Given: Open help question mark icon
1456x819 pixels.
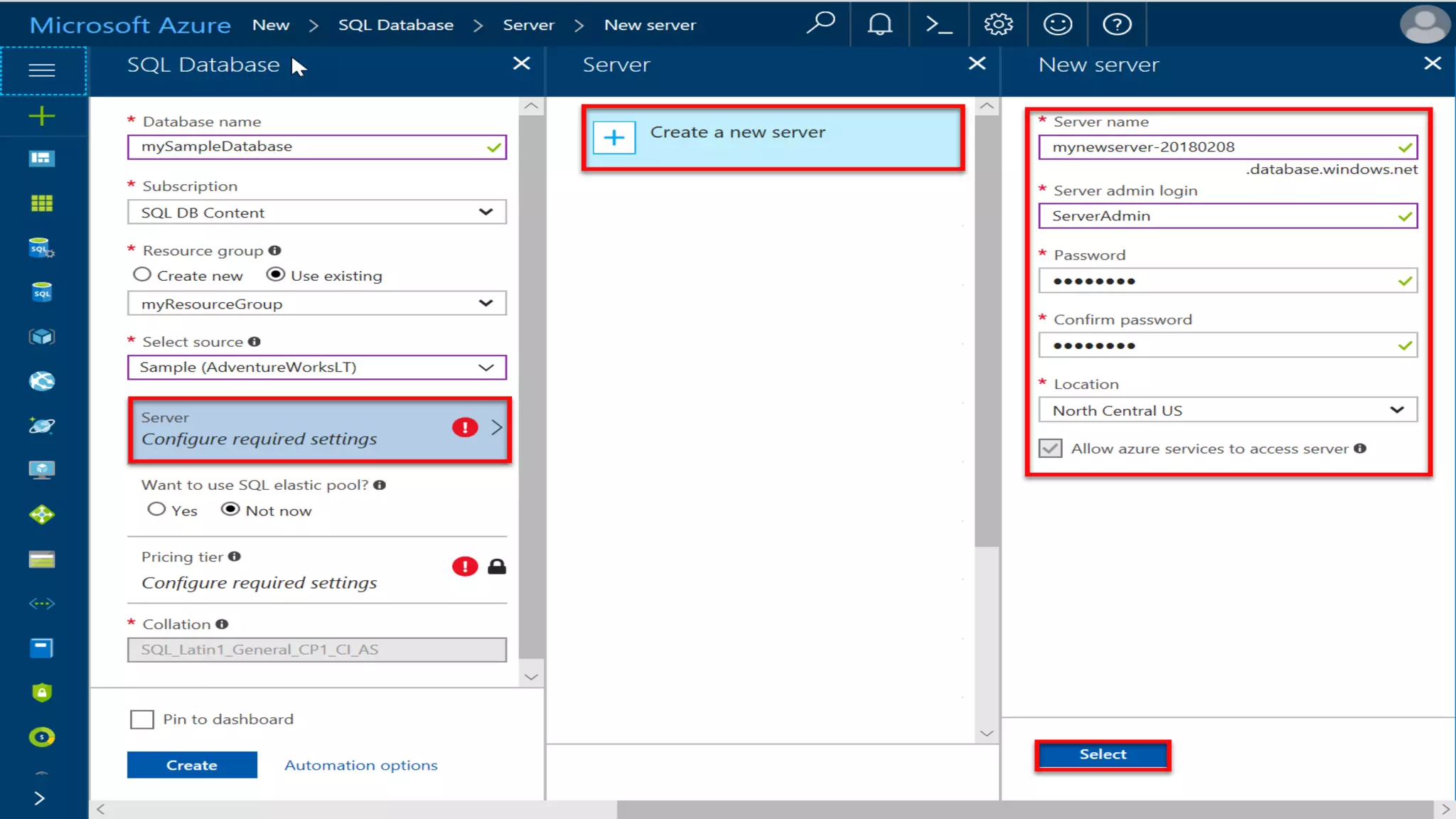Looking at the screenshot, I should (1117, 24).
